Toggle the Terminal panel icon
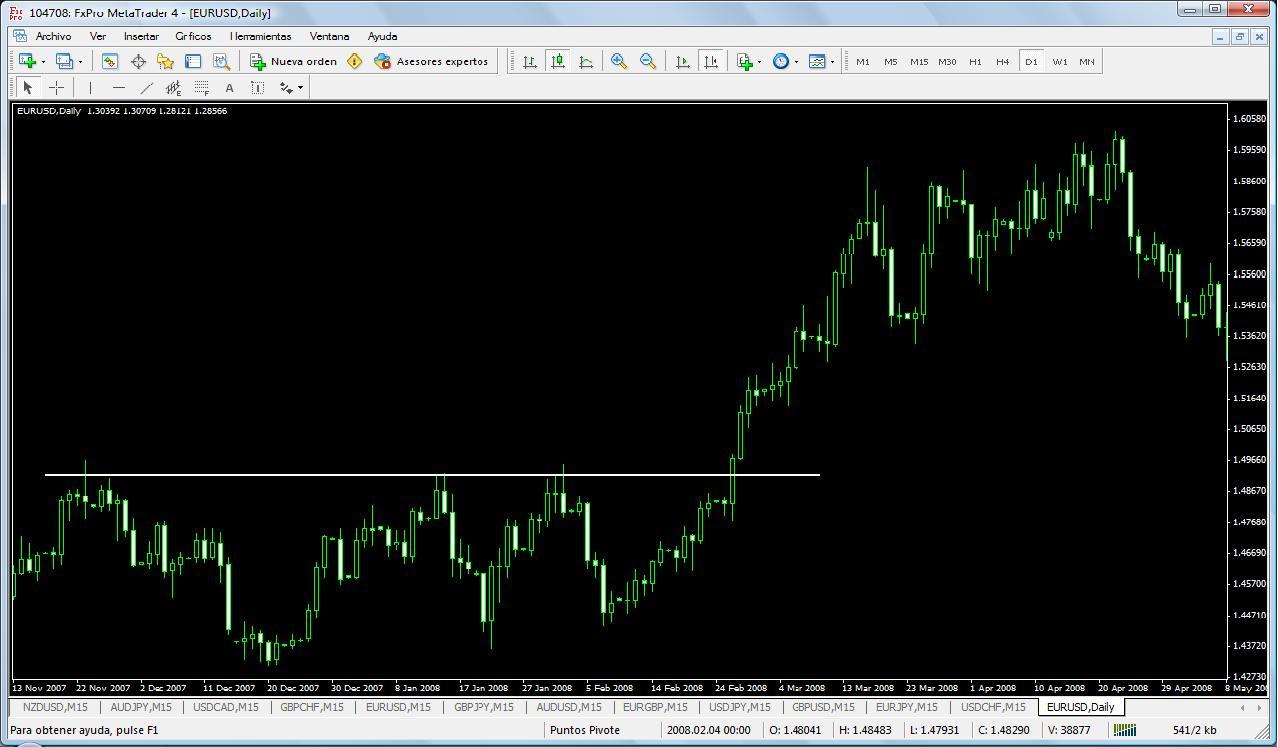Screen dimensions: 1278x747 (193, 61)
